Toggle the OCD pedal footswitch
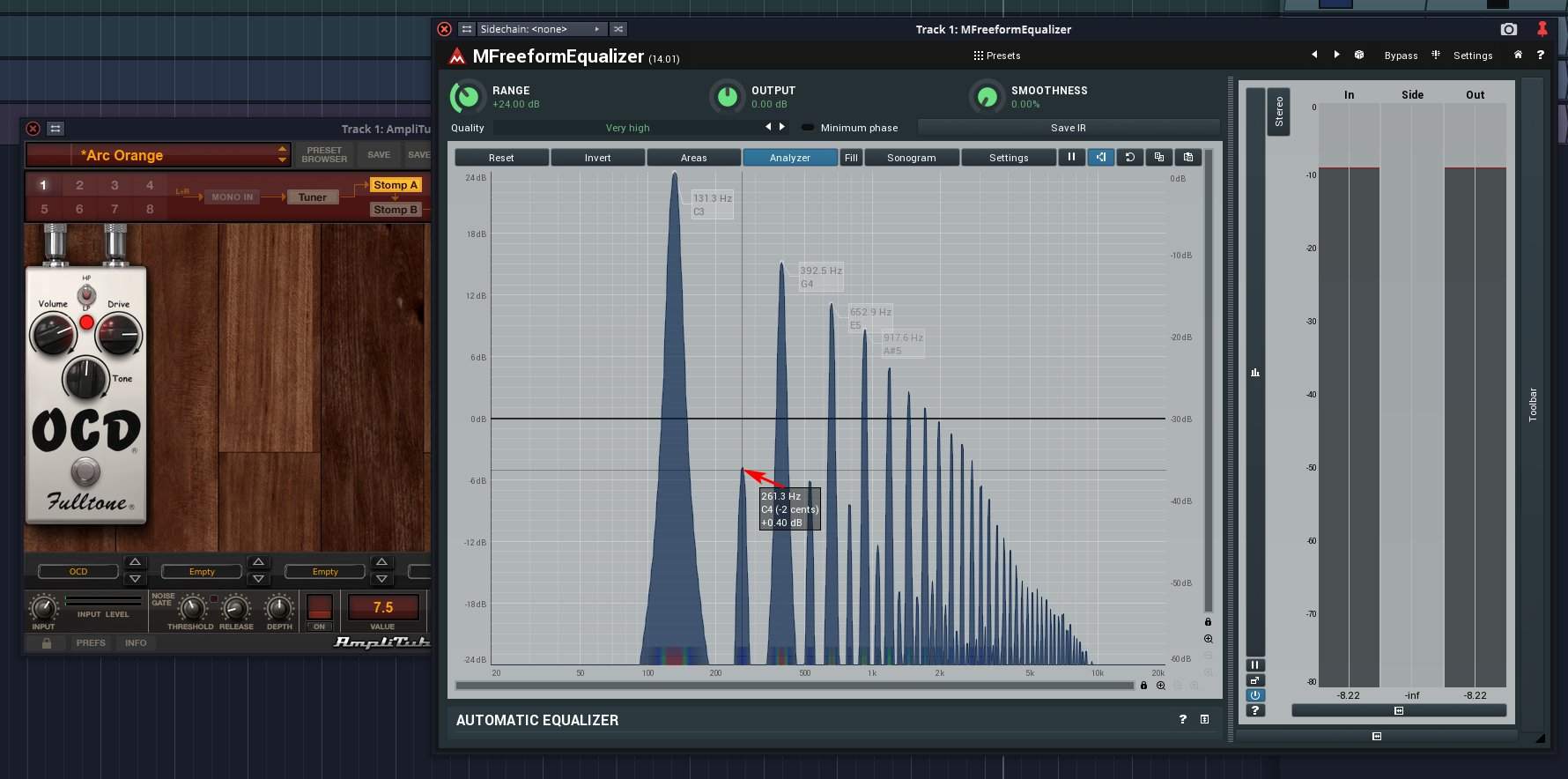Viewport: 1568px width, 779px height. tap(85, 471)
